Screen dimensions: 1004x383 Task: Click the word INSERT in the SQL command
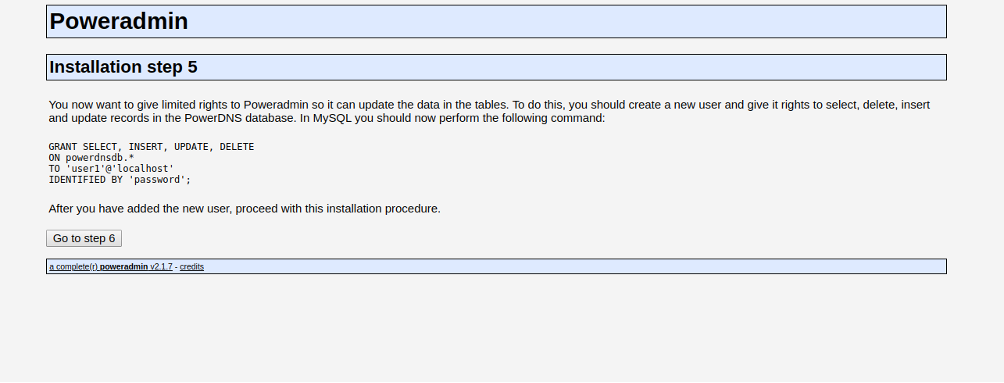(145, 147)
